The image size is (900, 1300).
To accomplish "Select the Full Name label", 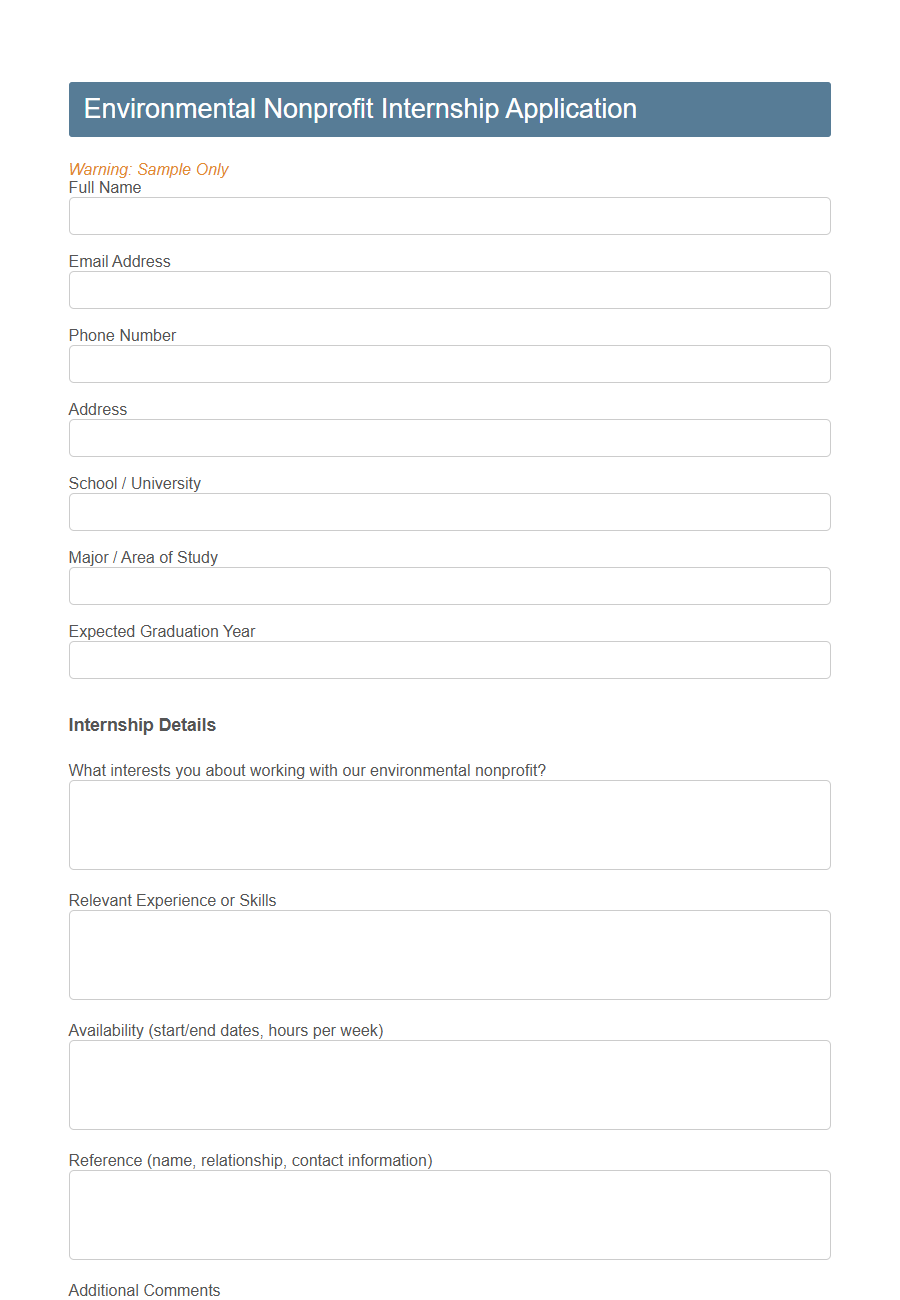I will pos(105,187).
